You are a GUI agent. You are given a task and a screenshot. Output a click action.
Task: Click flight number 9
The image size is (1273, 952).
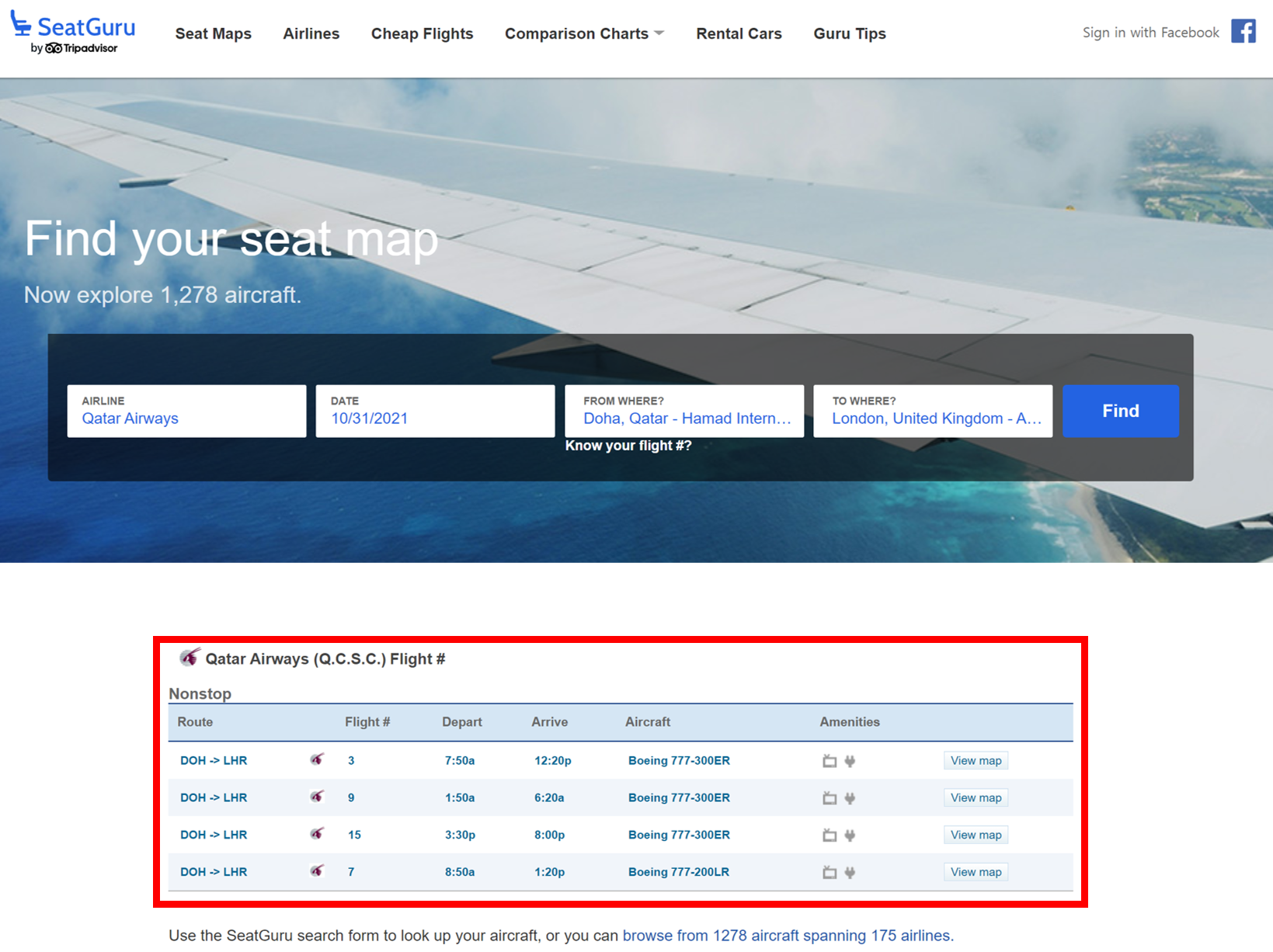[x=351, y=797]
